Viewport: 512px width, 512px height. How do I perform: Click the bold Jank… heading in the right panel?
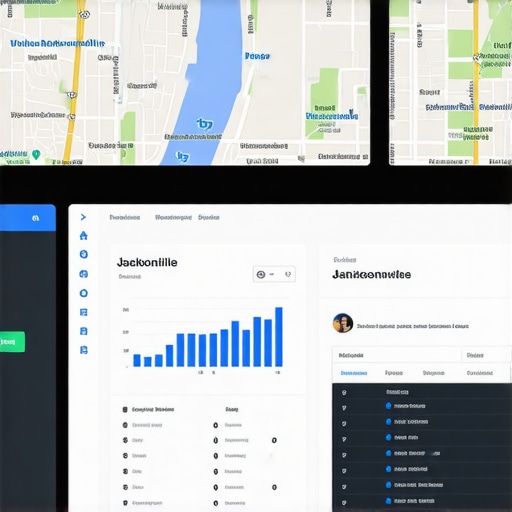(371, 275)
